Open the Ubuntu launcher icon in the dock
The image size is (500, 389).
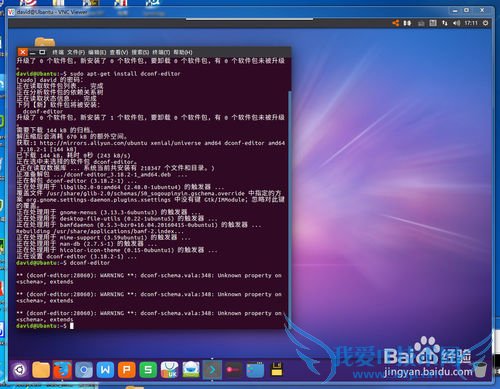click(x=20, y=370)
